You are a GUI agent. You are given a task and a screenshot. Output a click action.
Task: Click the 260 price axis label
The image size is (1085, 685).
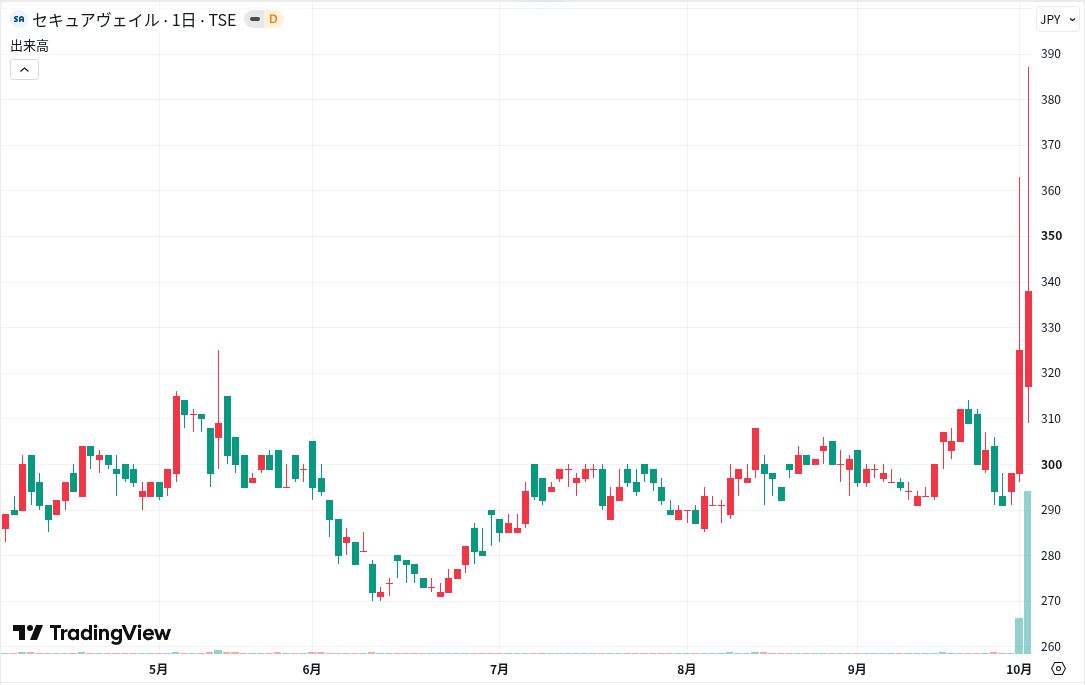coord(1050,646)
